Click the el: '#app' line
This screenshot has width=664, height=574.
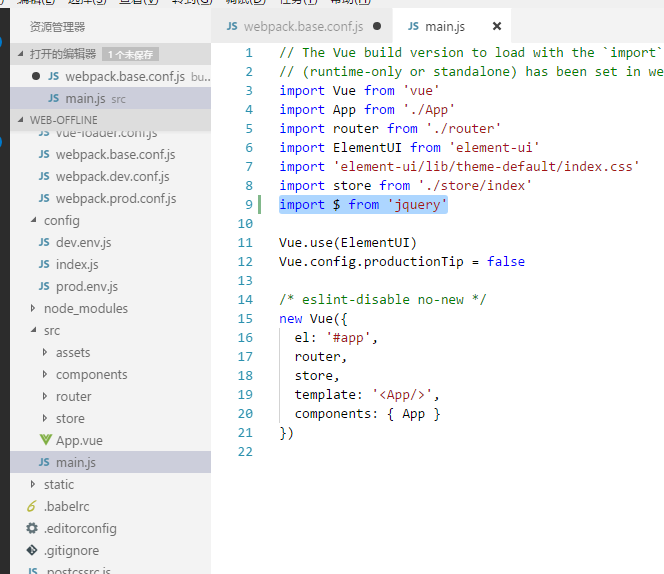pyautogui.click(x=336, y=338)
